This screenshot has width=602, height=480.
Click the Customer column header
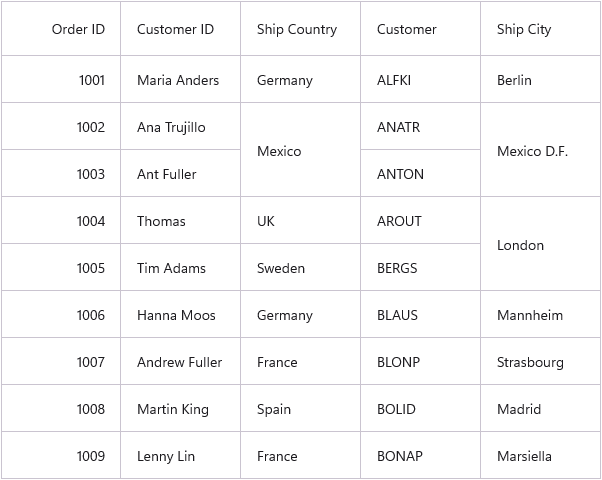[x=420, y=29]
